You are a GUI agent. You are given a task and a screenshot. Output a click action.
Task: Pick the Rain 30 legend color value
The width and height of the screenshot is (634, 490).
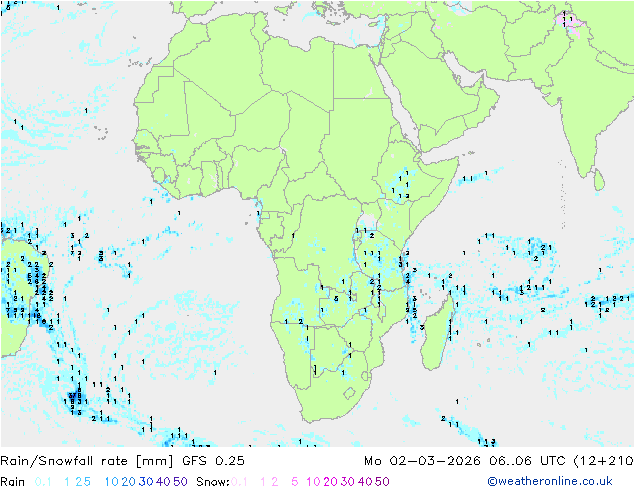[x=146, y=482]
